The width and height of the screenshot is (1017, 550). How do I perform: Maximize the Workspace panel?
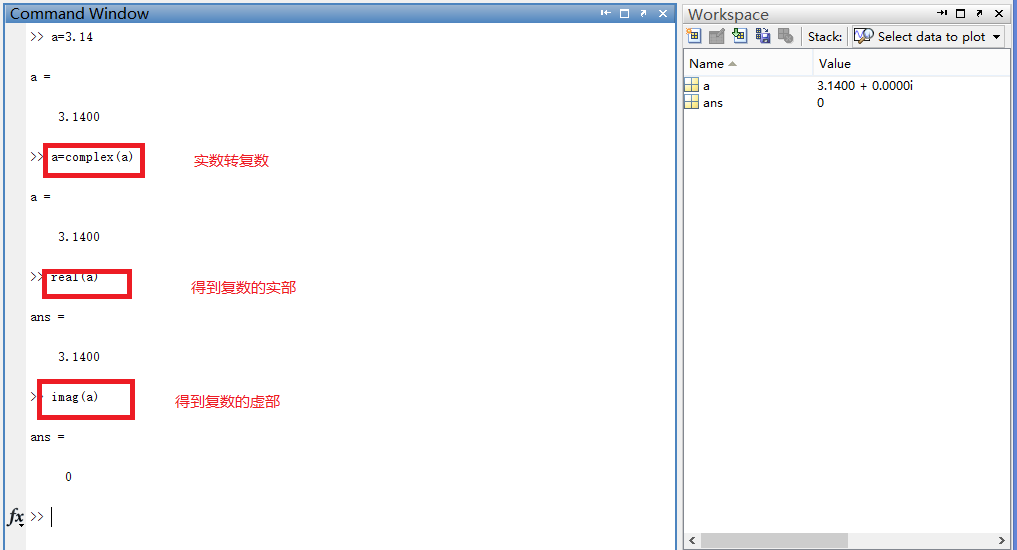click(961, 13)
